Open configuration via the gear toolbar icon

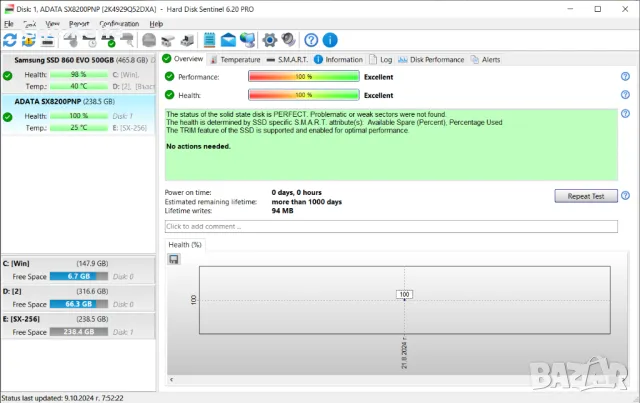coord(269,40)
